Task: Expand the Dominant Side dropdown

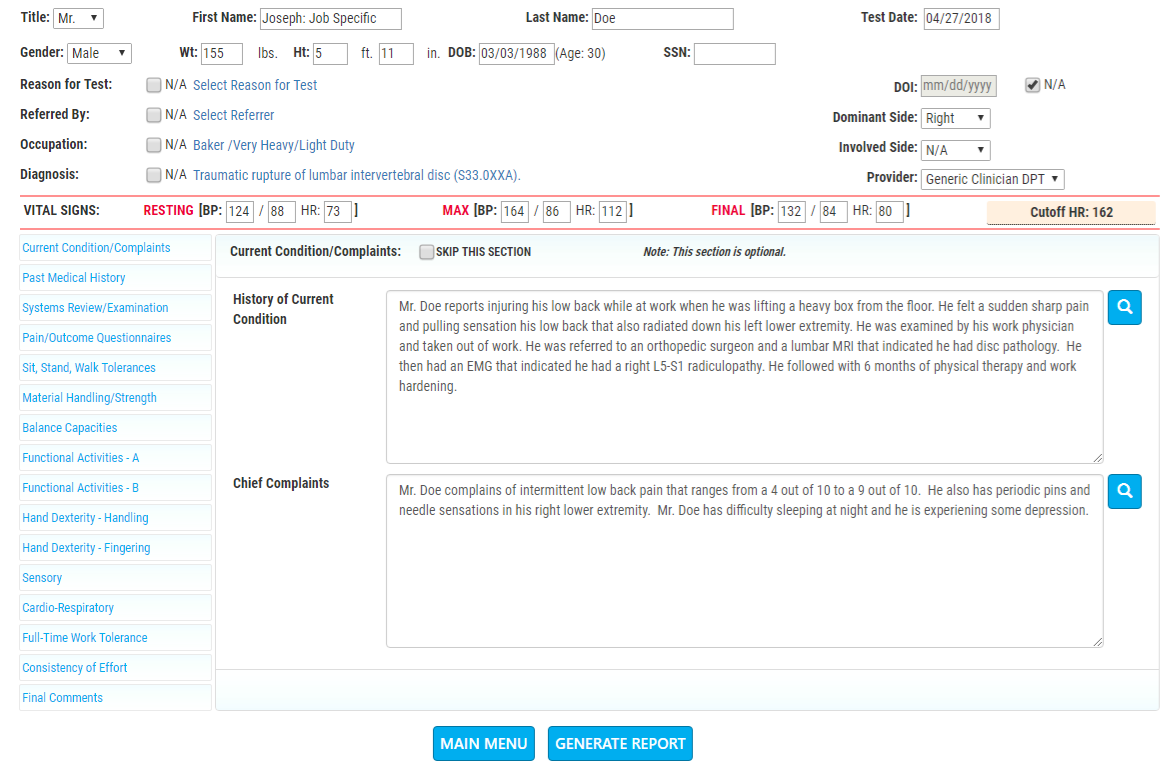Action: coord(956,118)
